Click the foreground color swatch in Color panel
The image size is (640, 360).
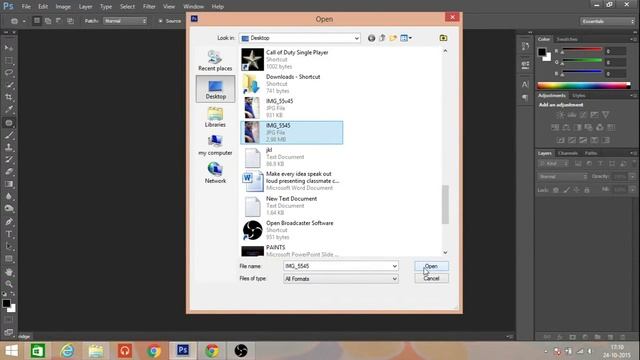click(542, 52)
